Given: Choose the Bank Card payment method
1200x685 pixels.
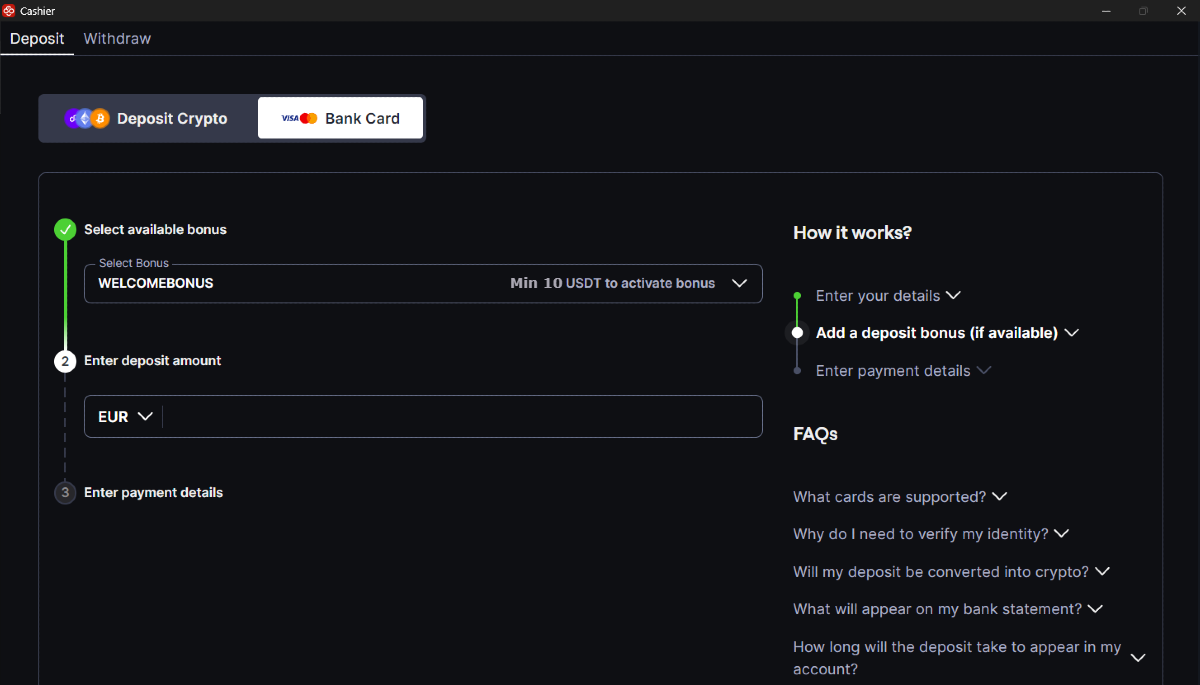Looking at the screenshot, I should point(341,118).
